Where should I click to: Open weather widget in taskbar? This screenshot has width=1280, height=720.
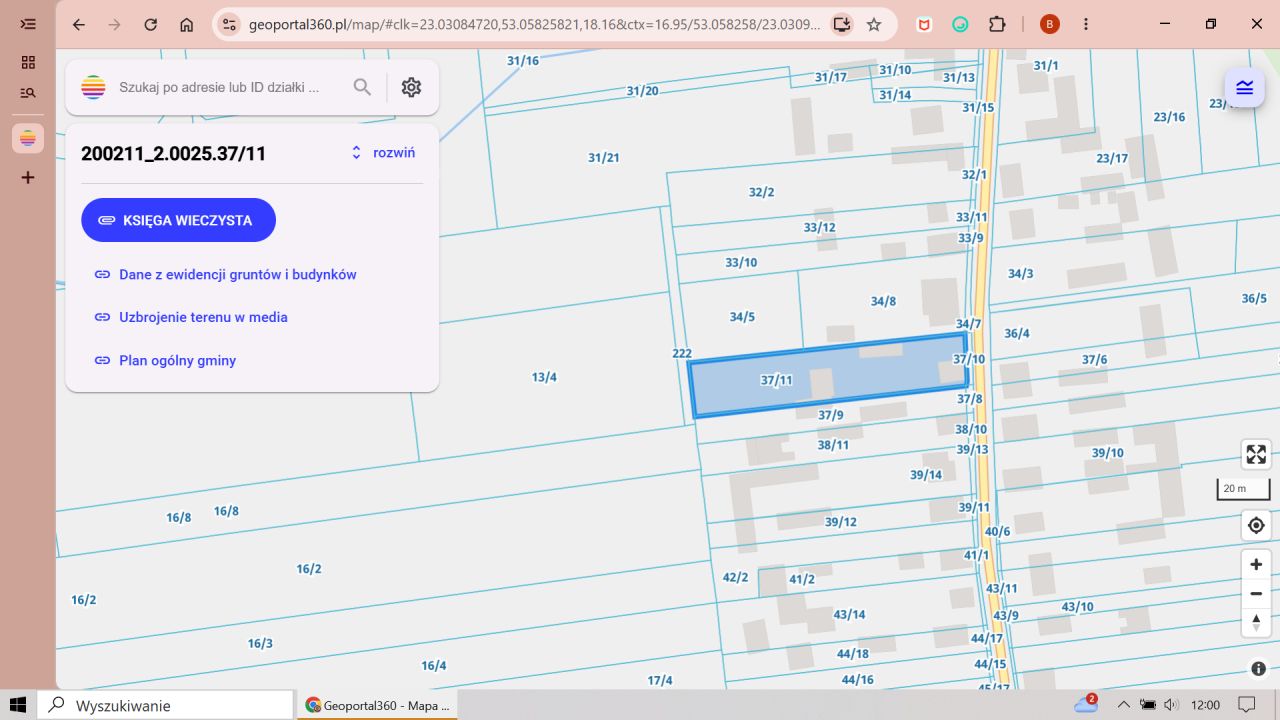click(x=1086, y=704)
